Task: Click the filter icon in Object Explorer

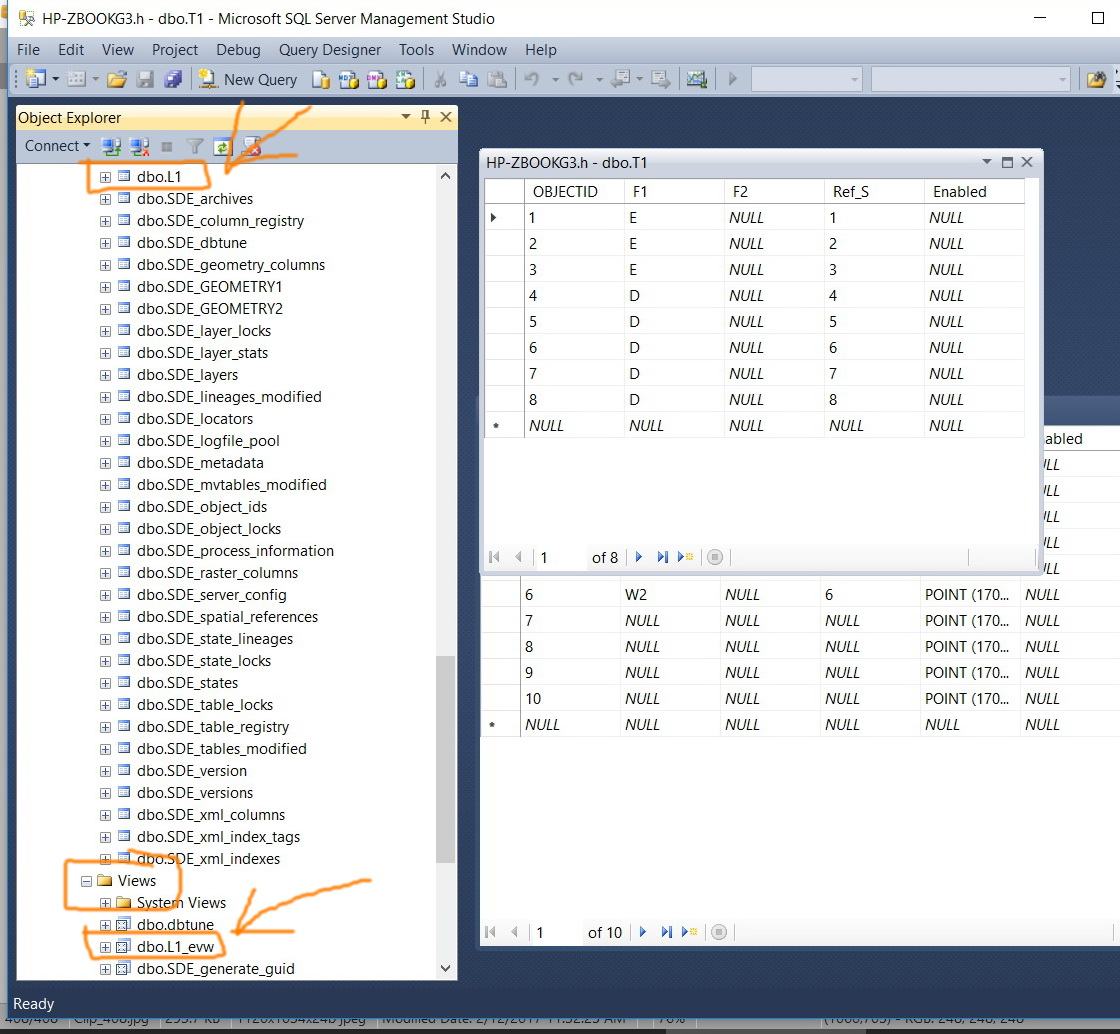Action: pos(194,146)
